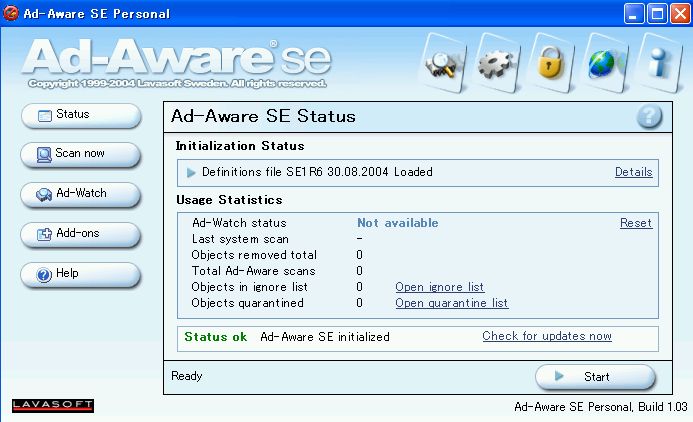The image size is (693, 422).
Task: Open the Help section
Action: (x=81, y=274)
